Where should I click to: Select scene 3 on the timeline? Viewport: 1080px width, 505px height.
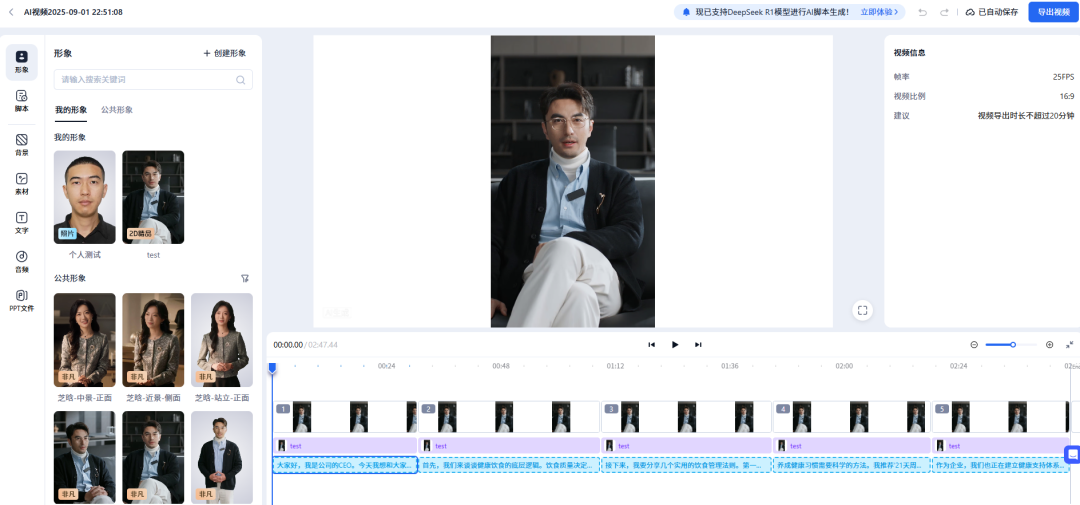coord(687,417)
